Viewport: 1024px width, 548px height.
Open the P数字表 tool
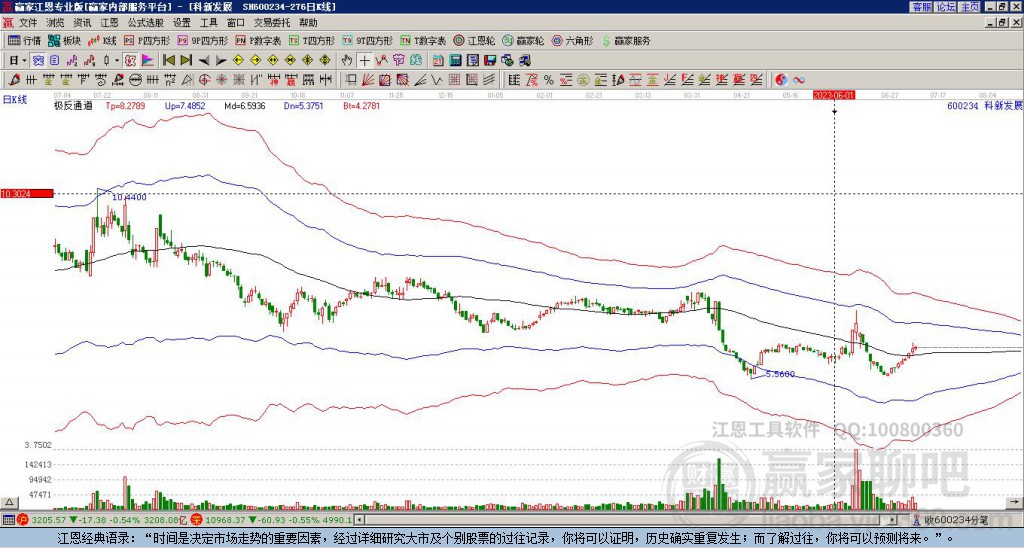pos(259,40)
